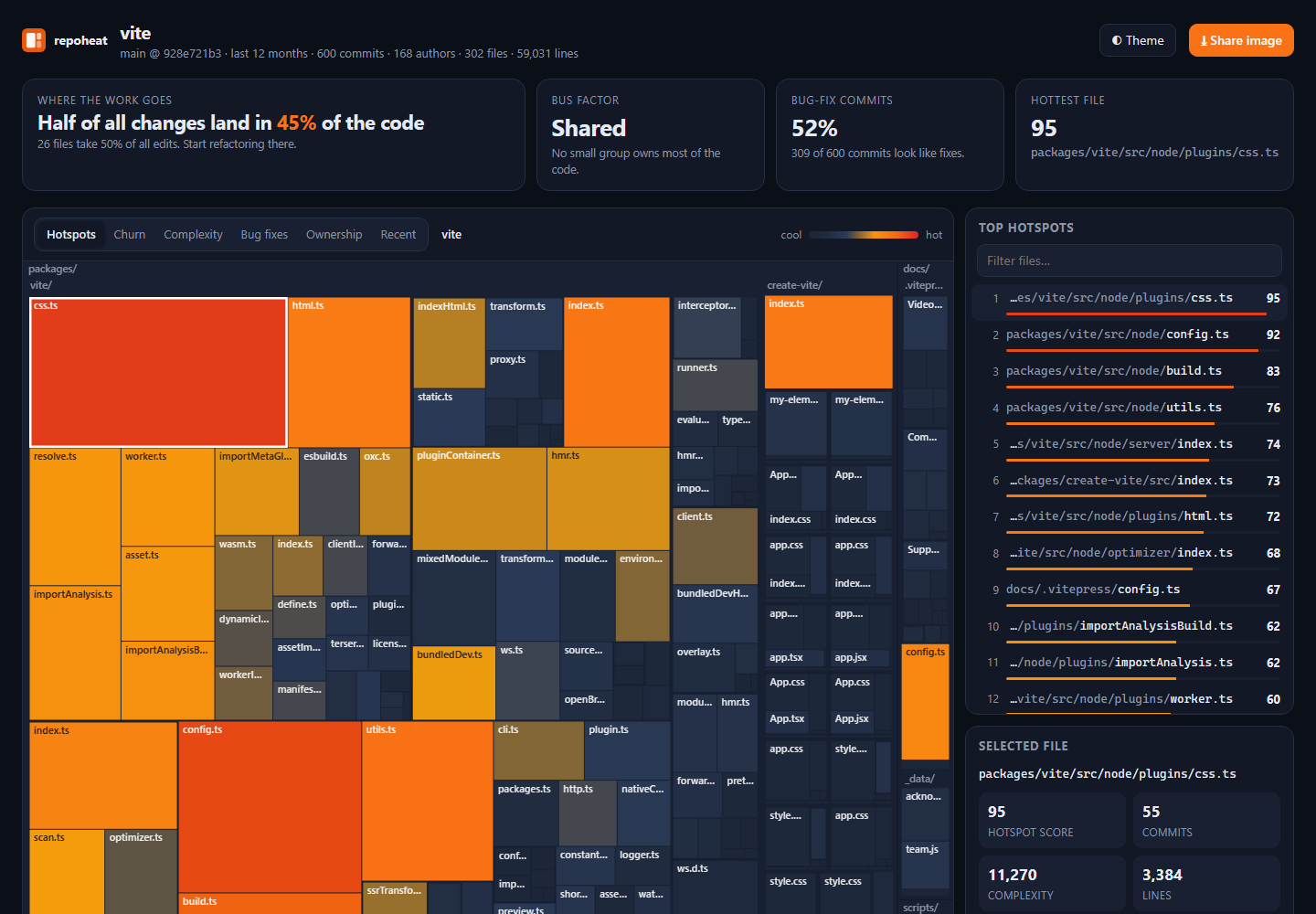The height and width of the screenshot is (914, 1316).
Task: Click the css.ts treemap tile
Action: point(159,372)
